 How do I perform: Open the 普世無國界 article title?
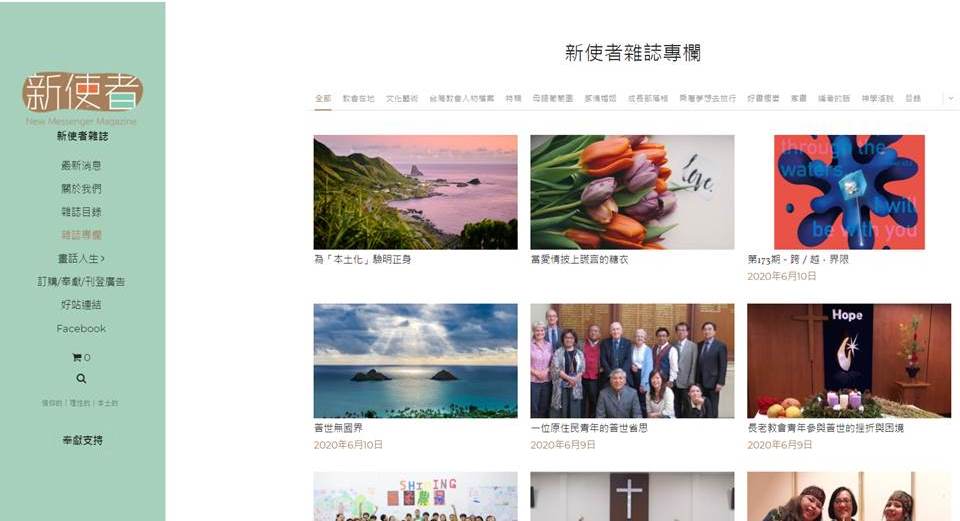tap(338, 428)
